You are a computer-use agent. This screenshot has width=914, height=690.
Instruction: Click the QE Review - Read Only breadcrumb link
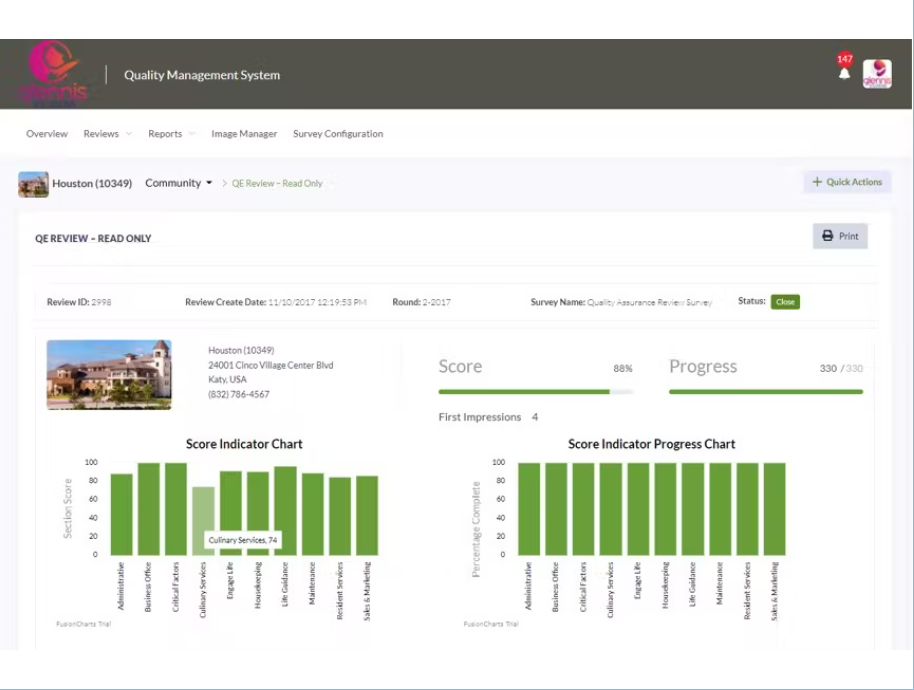[x=277, y=183]
